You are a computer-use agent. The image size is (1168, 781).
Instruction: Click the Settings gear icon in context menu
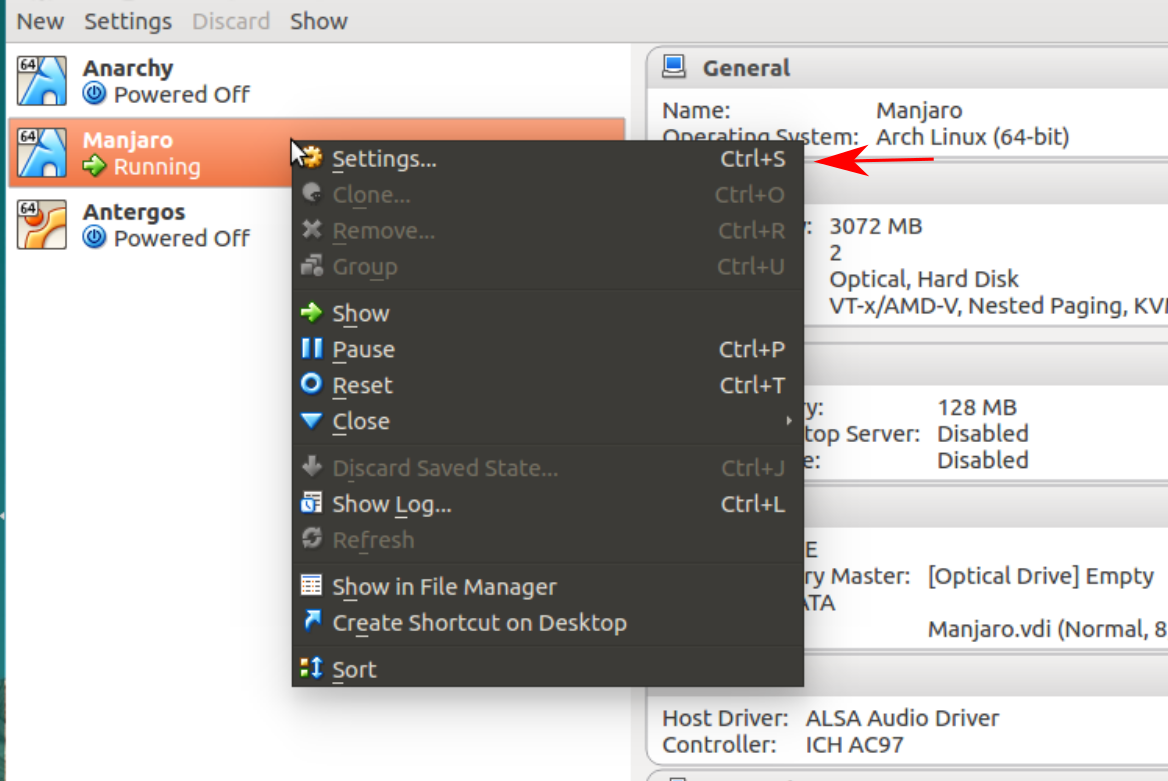click(313, 158)
